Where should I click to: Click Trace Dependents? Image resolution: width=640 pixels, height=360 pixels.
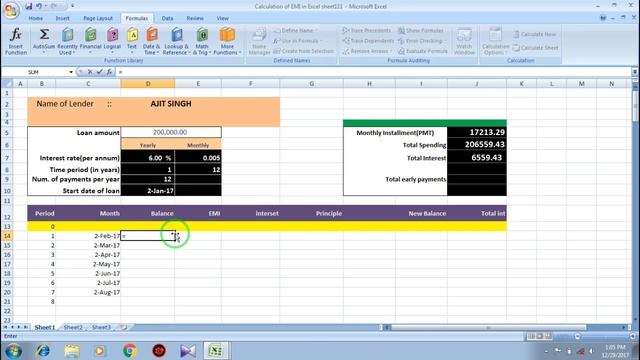[368, 41]
